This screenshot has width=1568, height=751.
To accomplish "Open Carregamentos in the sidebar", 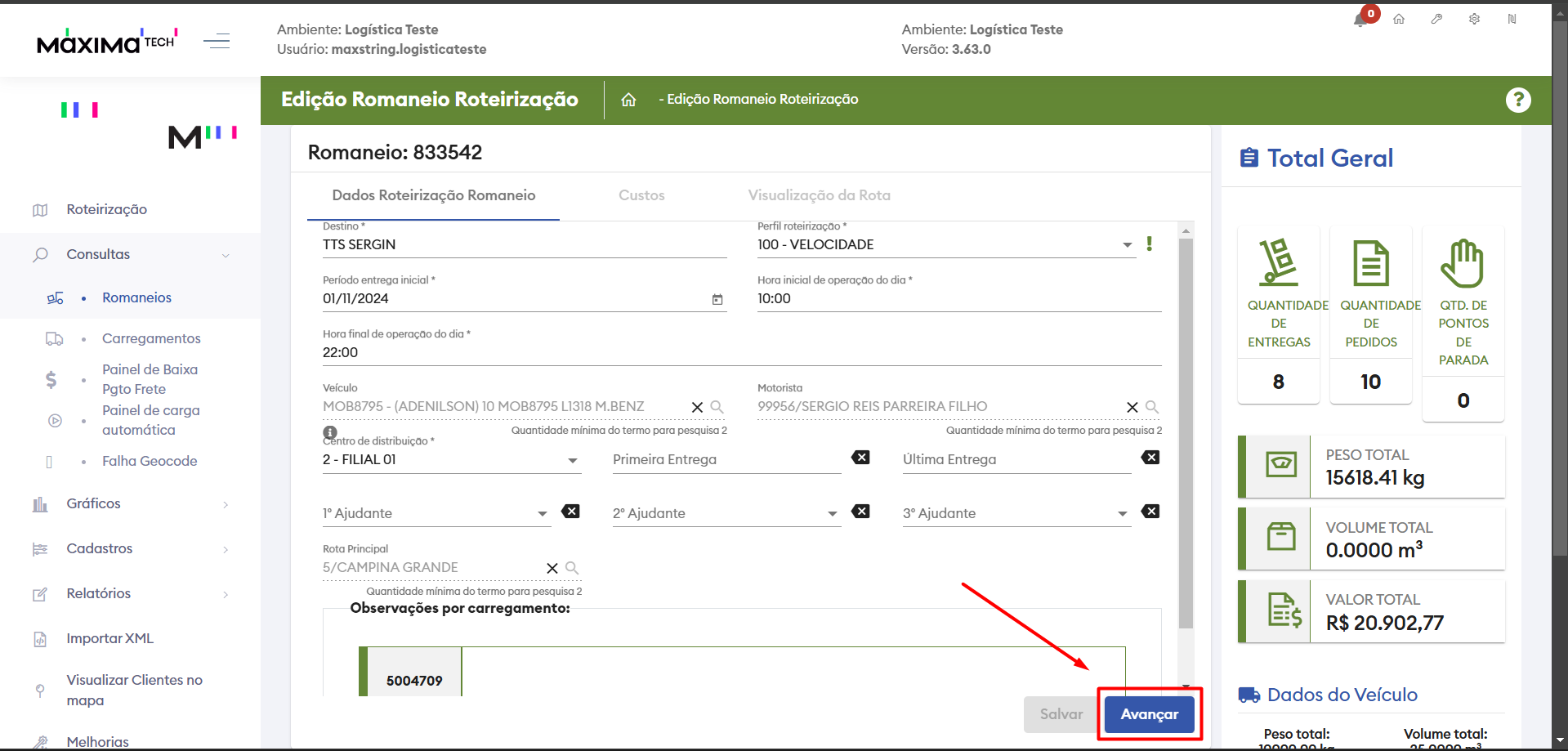I will 151,338.
